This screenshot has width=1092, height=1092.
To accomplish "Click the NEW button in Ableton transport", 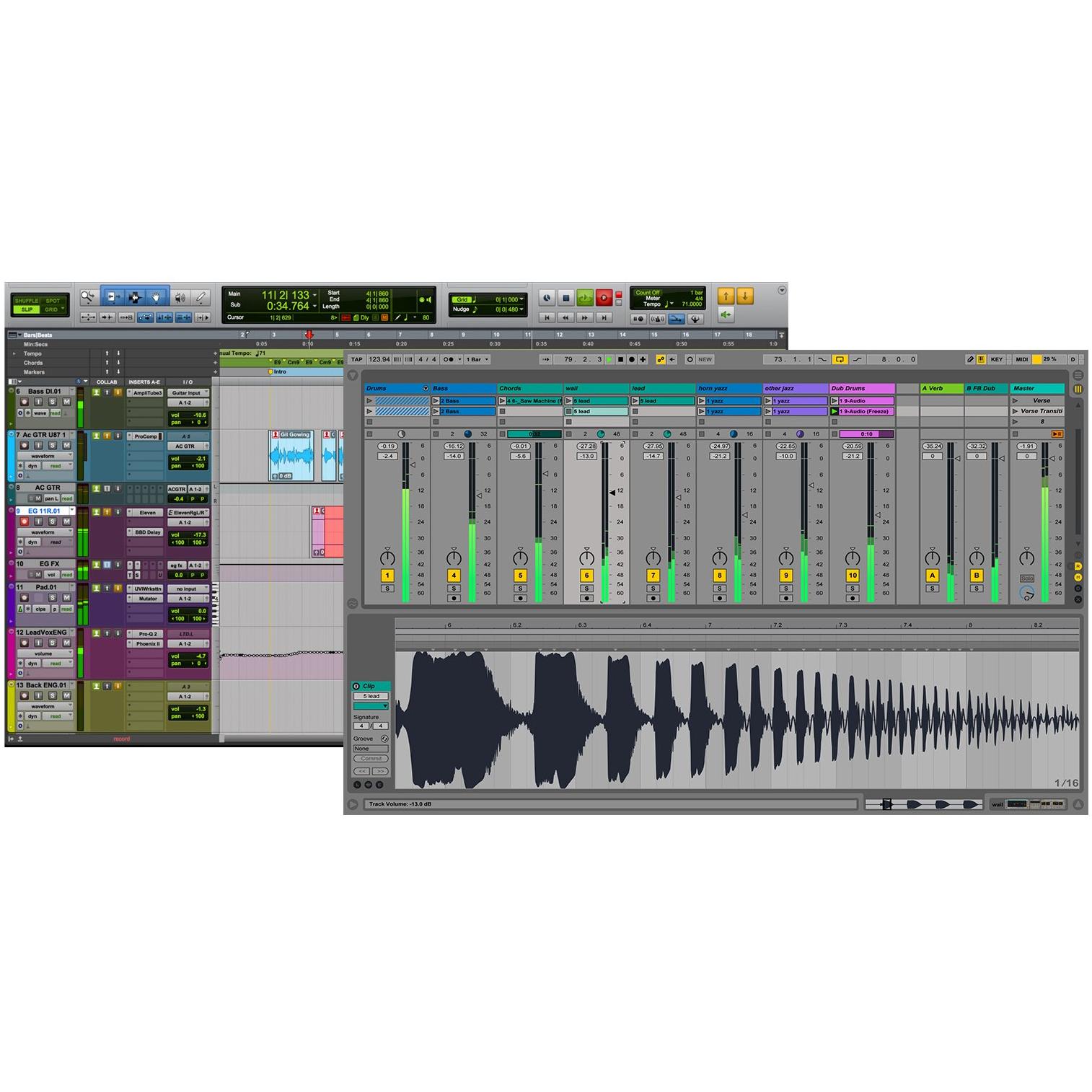I will point(705,359).
